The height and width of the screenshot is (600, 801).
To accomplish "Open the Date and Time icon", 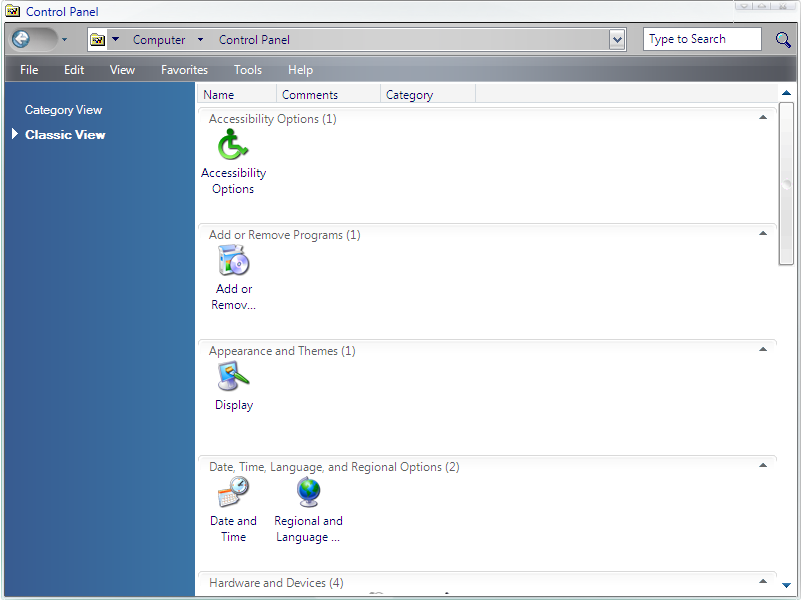I will point(233,492).
